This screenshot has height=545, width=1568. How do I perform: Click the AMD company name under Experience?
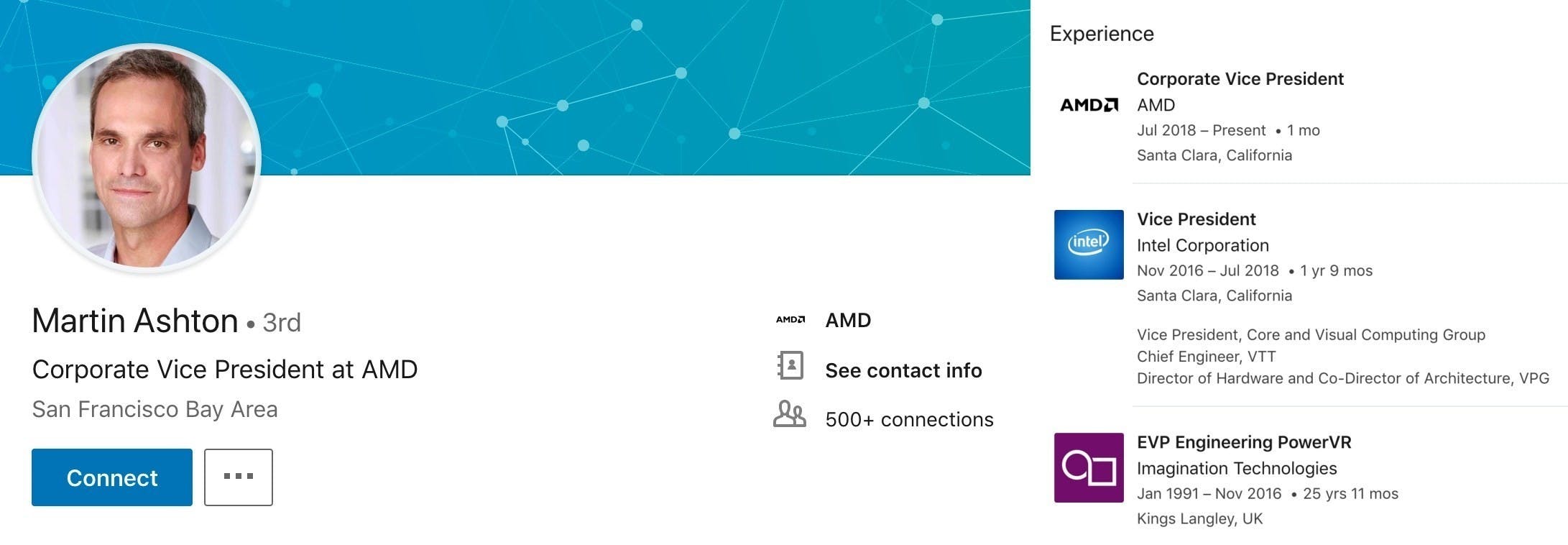point(1156,105)
